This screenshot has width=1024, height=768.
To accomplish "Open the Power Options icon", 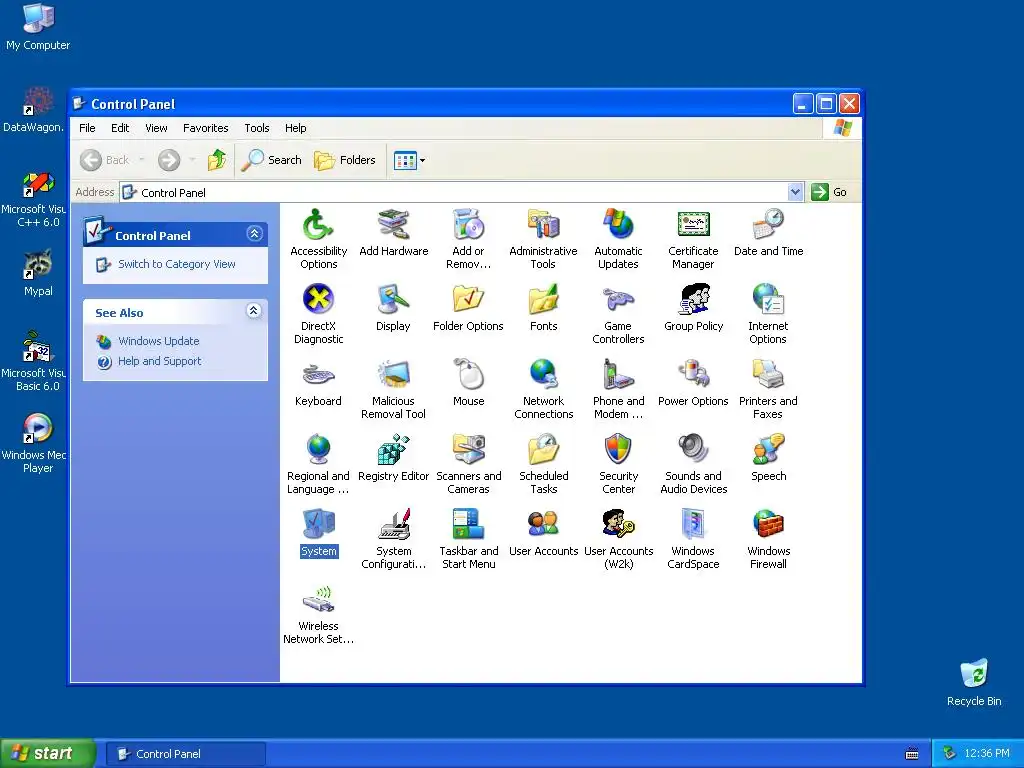I will [x=693, y=383].
